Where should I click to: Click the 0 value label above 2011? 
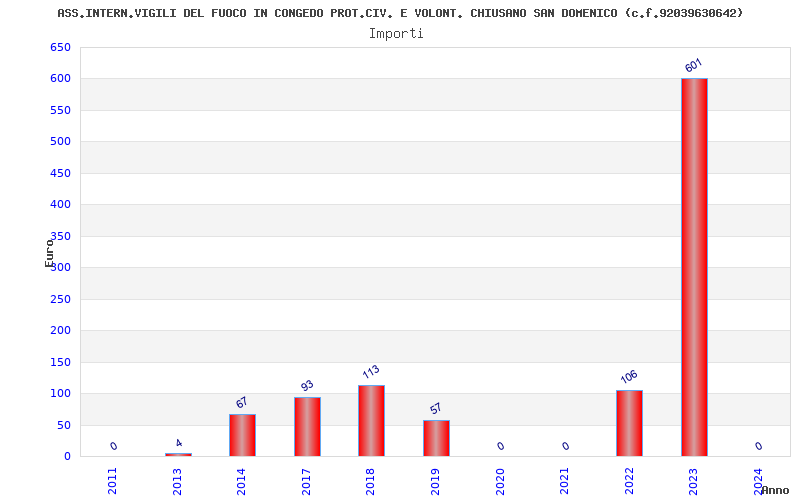click(x=114, y=446)
